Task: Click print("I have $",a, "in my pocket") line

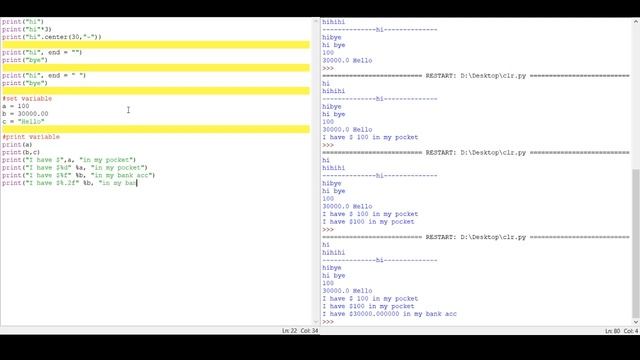Action: click(x=69, y=160)
